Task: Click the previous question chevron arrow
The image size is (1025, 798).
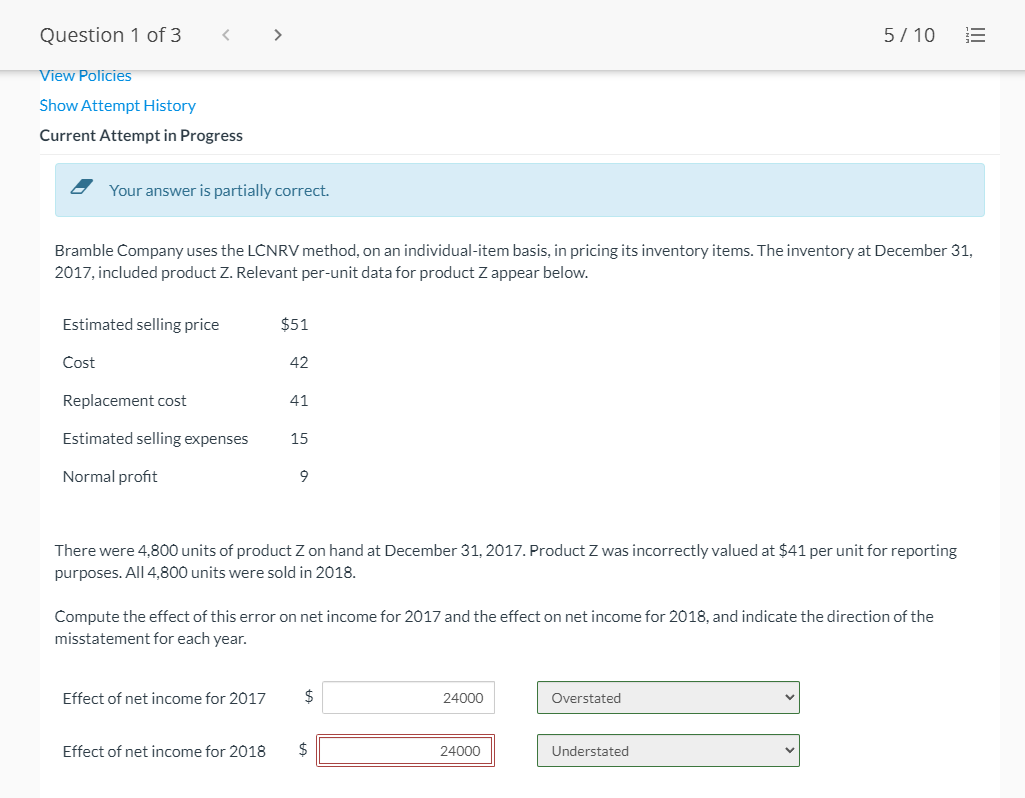Action: (x=225, y=34)
